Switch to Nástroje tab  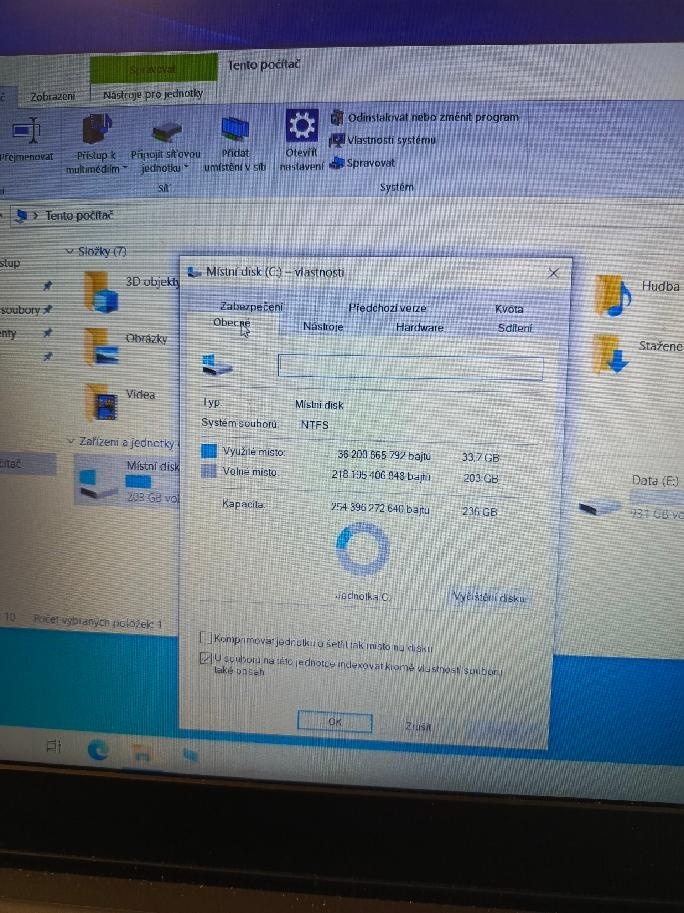[323, 327]
